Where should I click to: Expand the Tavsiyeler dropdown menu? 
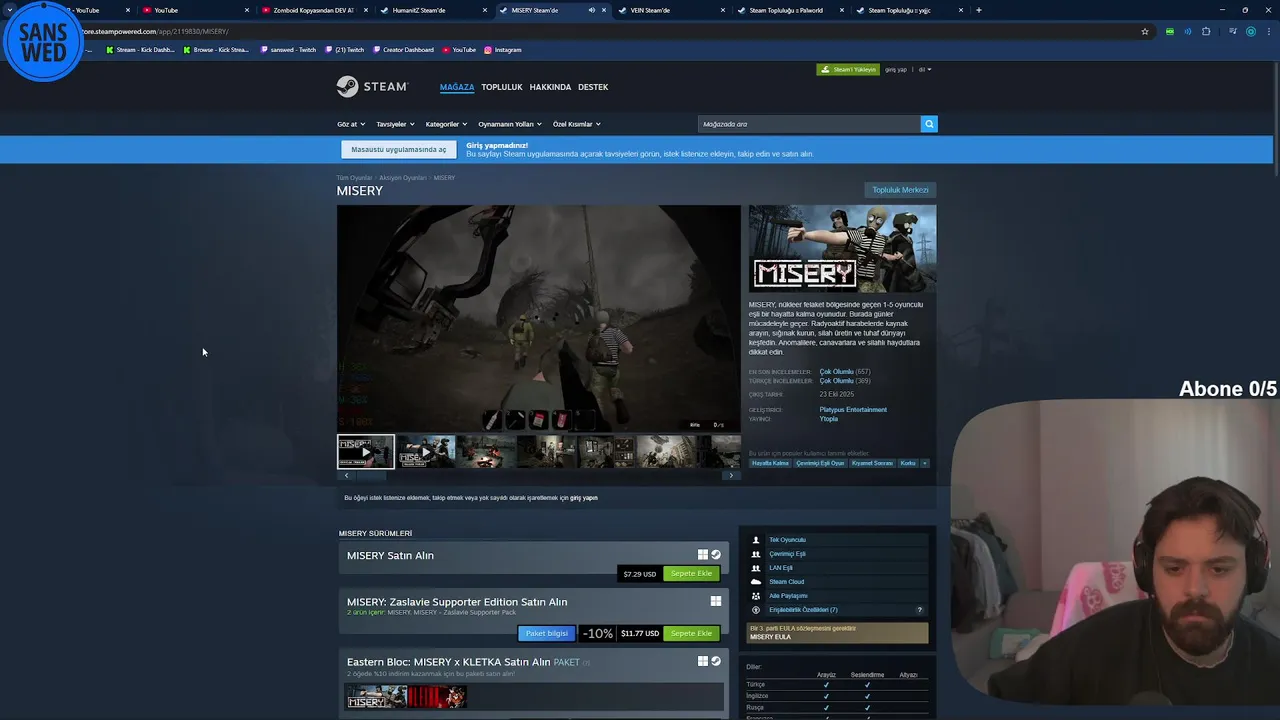coord(395,124)
